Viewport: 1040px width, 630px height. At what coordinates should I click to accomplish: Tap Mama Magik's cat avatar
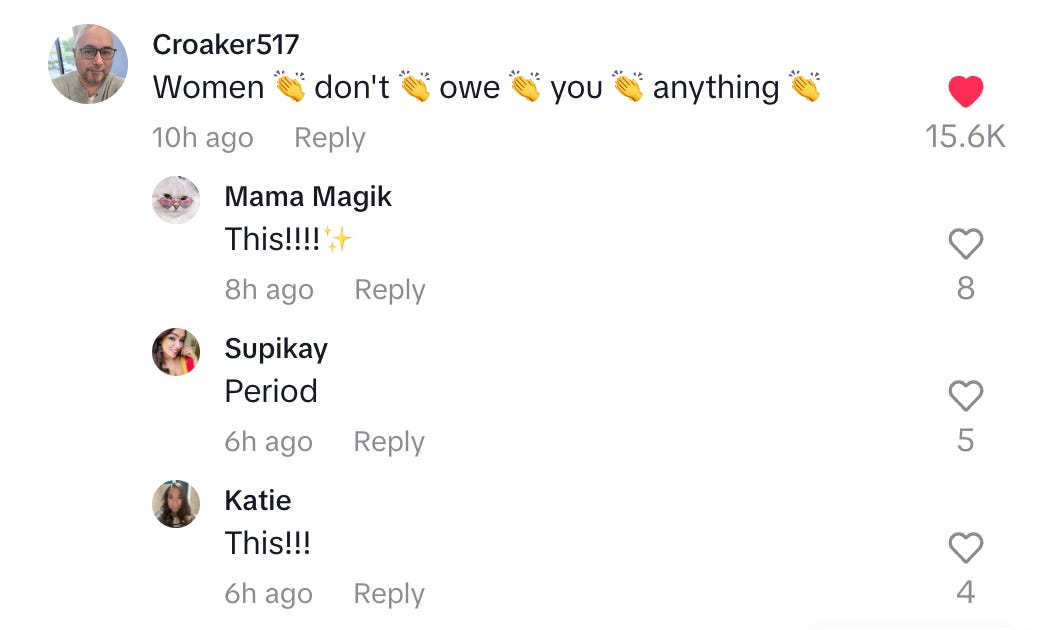176,200
